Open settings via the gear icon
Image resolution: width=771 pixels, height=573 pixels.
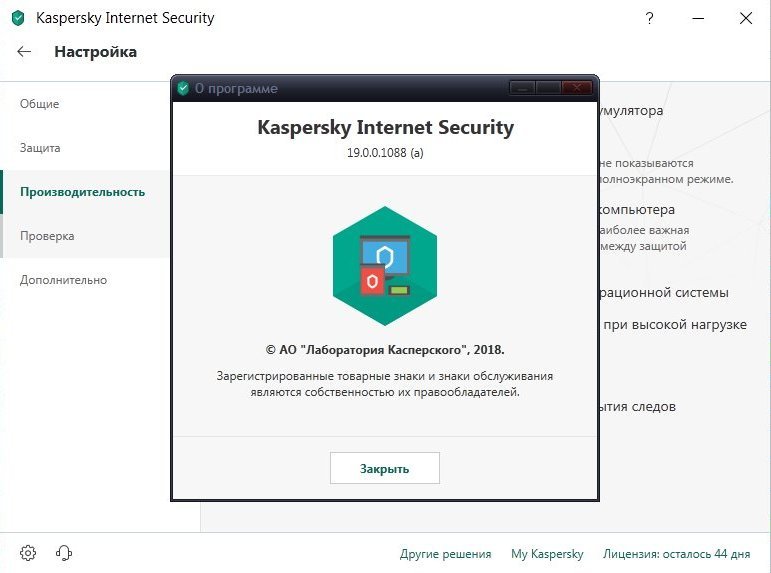click(28, 553)
